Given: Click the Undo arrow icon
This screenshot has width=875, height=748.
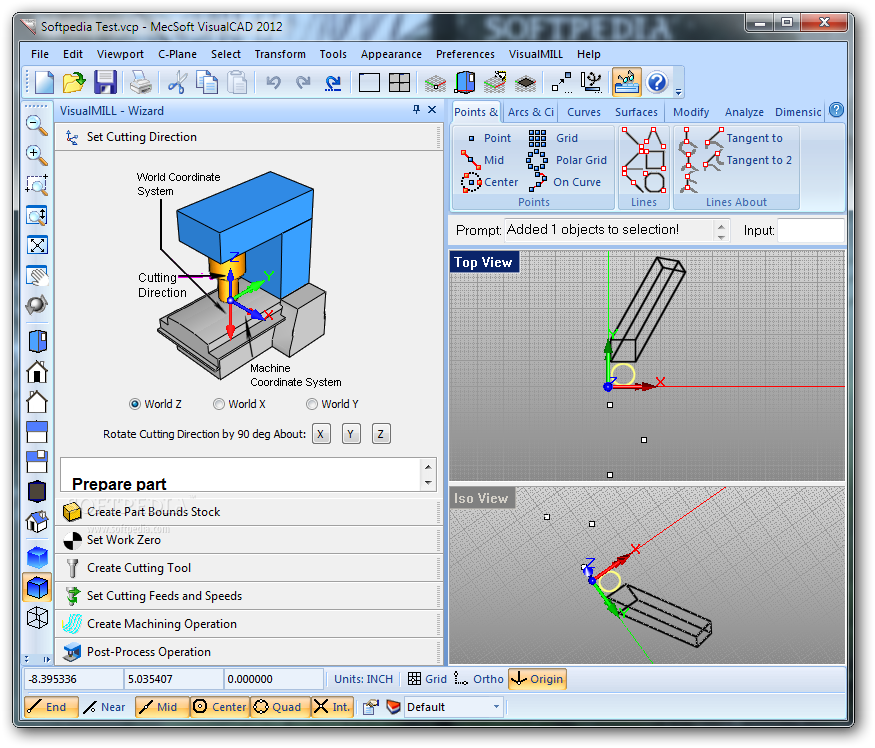Looking at the screenshot, I should [x=273, y=83].
